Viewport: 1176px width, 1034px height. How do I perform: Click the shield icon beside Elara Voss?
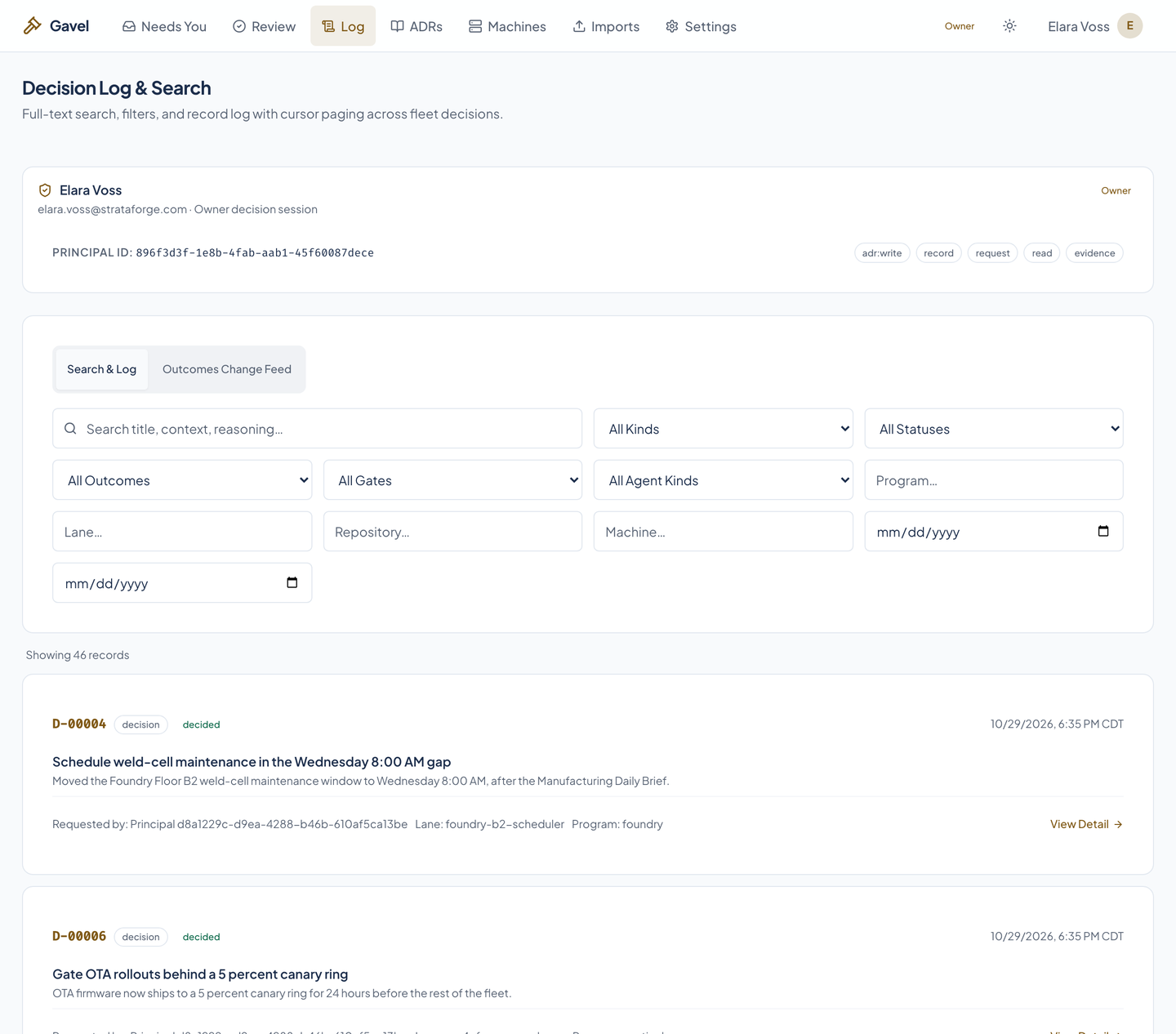45,190
